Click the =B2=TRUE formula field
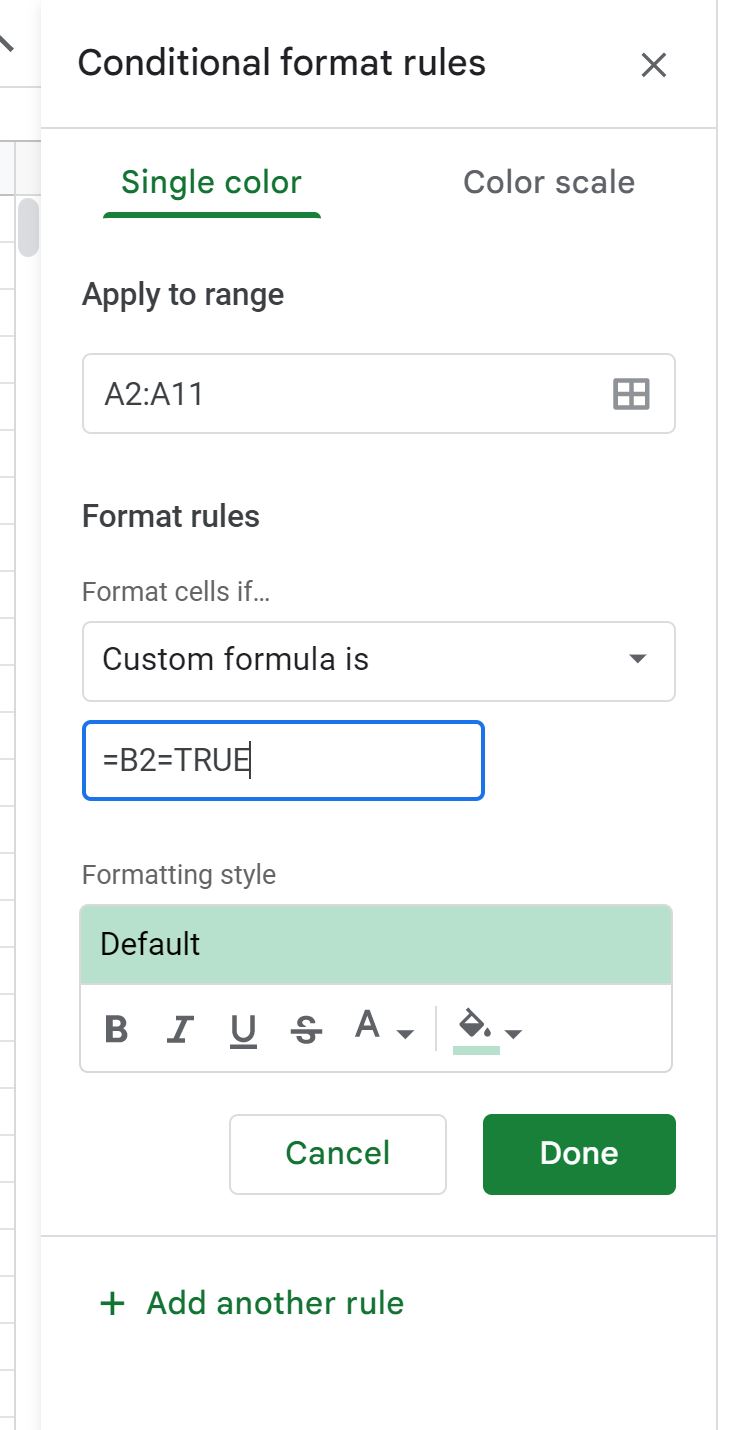The image size is (742, 1430). pos(283,761)
